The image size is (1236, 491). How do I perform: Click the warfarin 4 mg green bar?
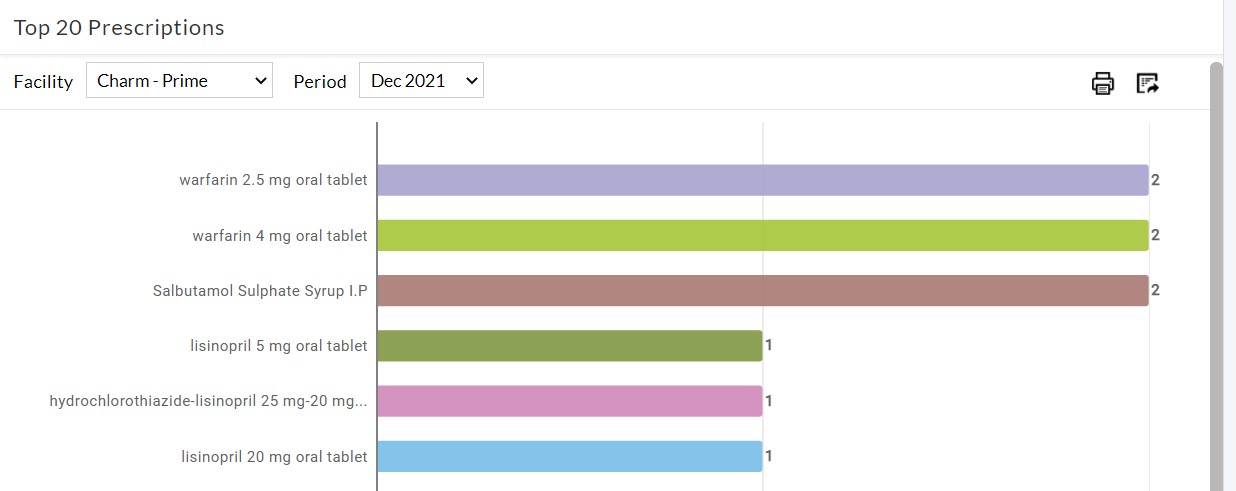[762, 235]
